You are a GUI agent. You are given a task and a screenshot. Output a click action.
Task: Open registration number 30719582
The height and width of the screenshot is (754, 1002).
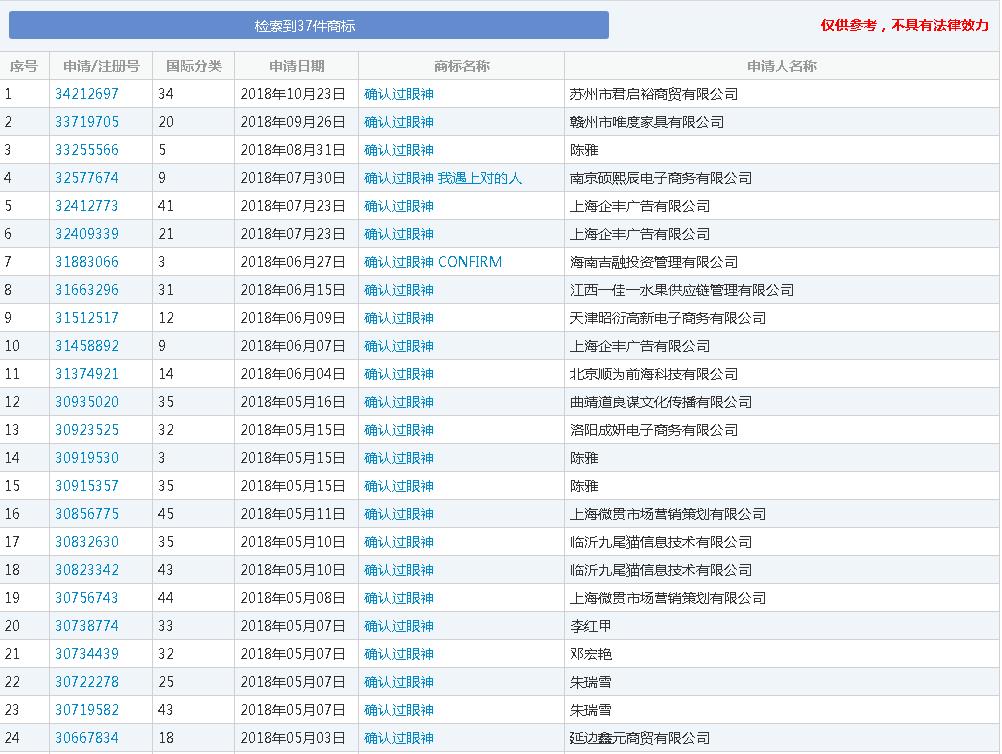[x=87, y=710]
